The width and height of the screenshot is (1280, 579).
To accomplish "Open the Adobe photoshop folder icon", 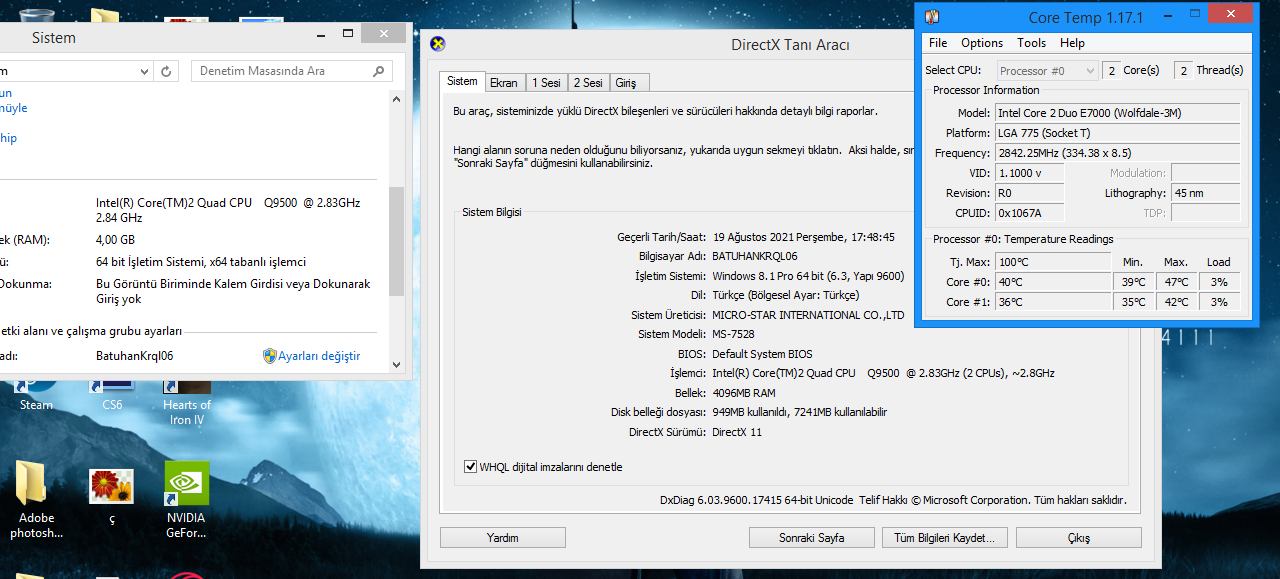I will tap(36, 499).
